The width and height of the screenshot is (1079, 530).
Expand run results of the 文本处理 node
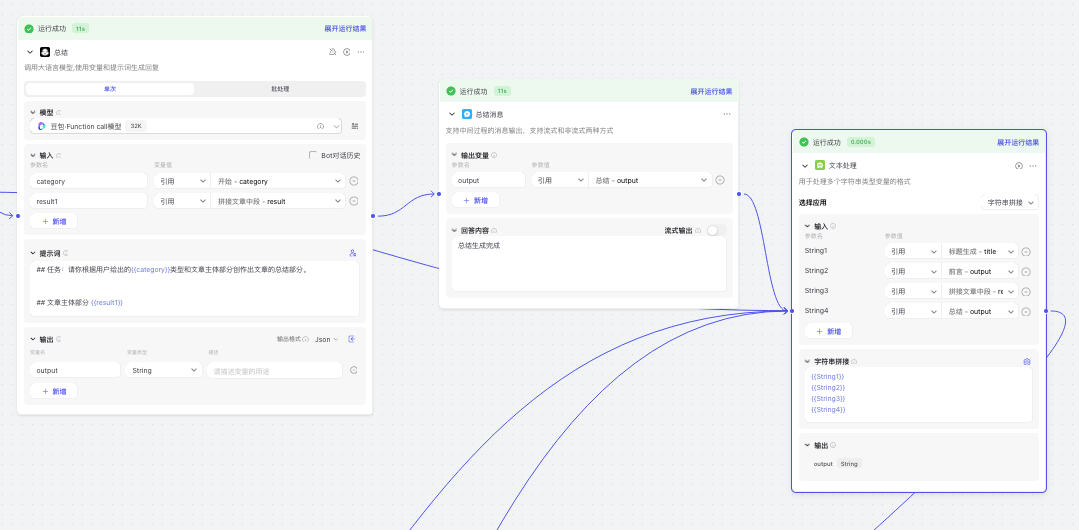tap(1018, 142)
